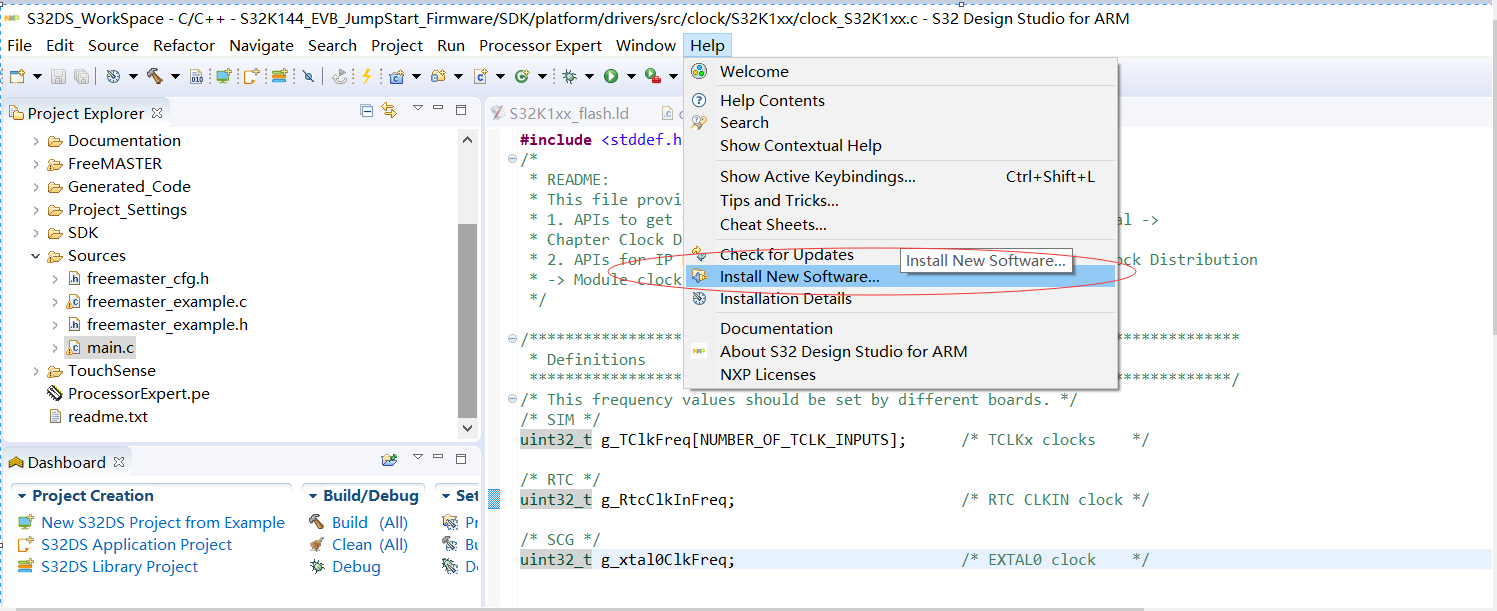The width and height of the screenshot is (1497, 611).
Task: Click the green New Class toolbar icon
Action: pos(522,76)
